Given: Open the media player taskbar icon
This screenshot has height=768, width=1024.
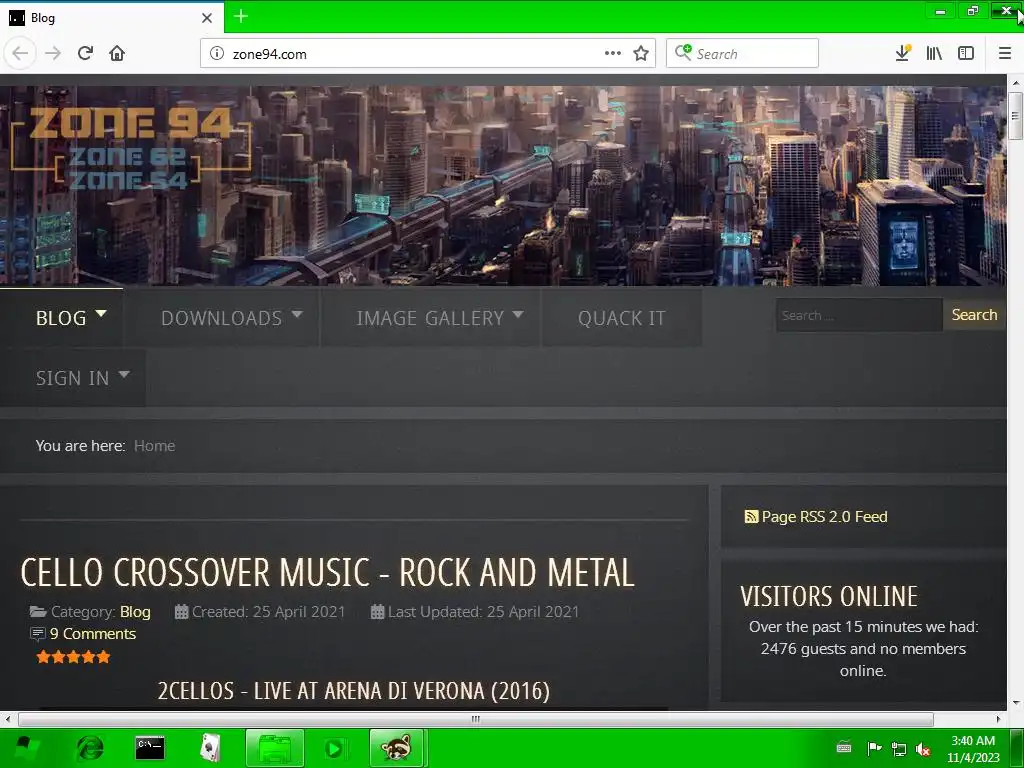Looking at the screenshot, I should 335,748.
